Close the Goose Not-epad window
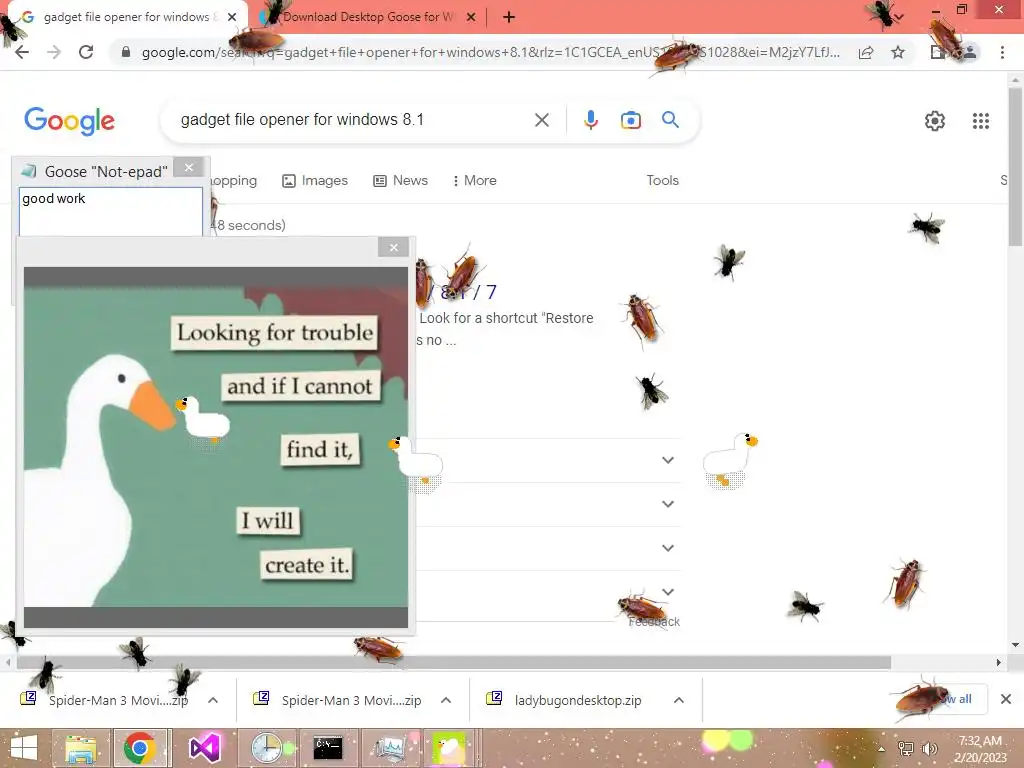This screenshot has height=768, width=1024. pyautogui.click(x=189, y=168)
